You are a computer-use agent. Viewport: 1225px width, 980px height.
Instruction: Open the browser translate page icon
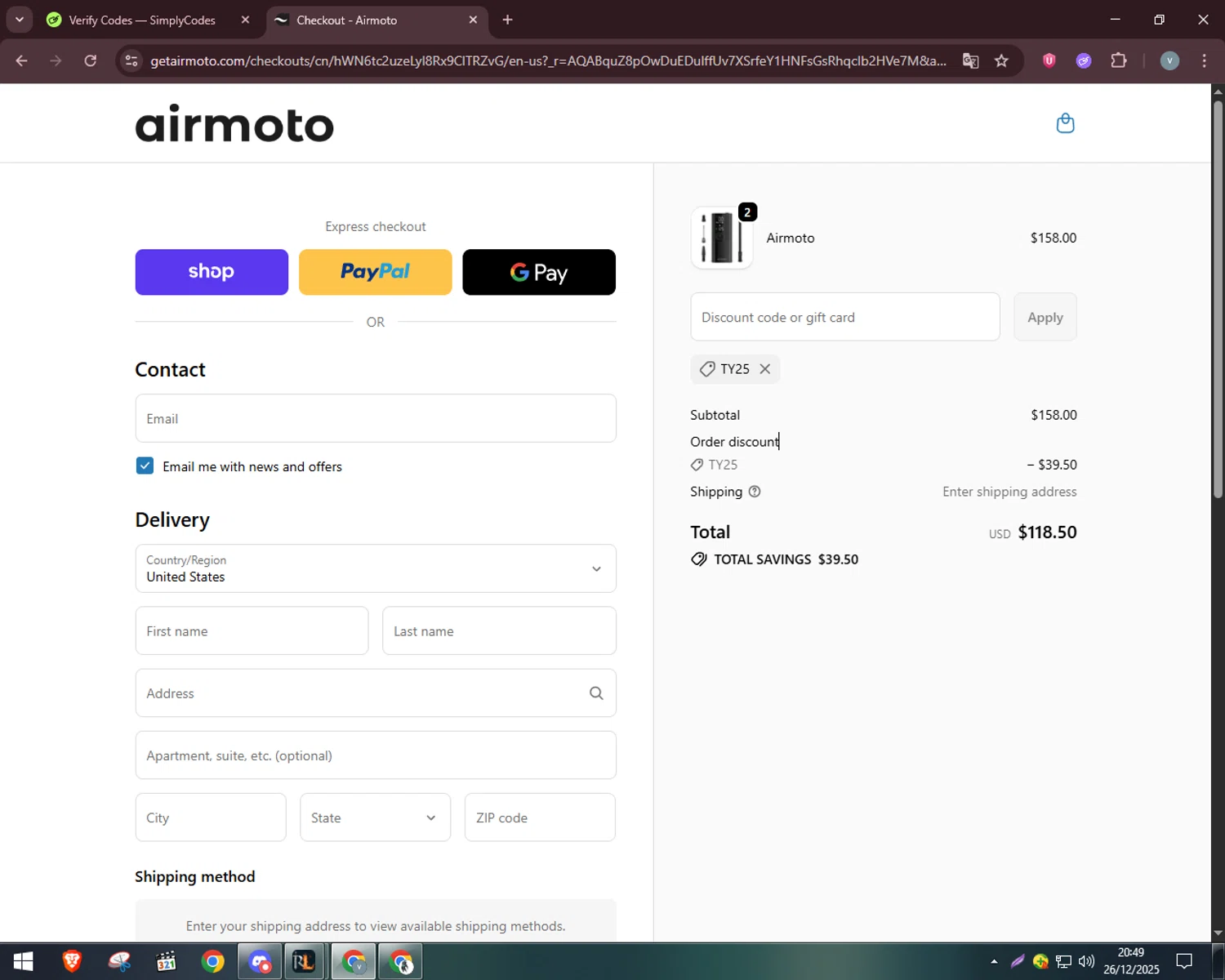[x=970, y=61]
